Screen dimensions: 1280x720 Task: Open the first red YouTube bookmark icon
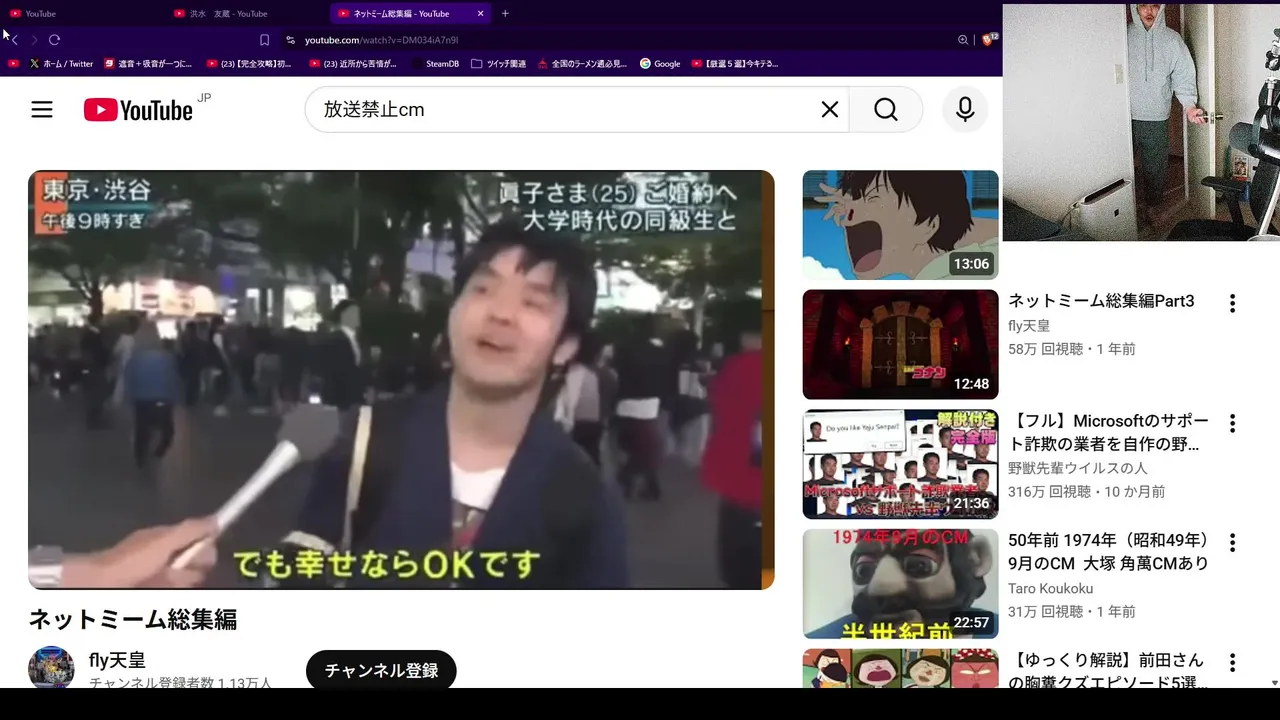[14, 63]
